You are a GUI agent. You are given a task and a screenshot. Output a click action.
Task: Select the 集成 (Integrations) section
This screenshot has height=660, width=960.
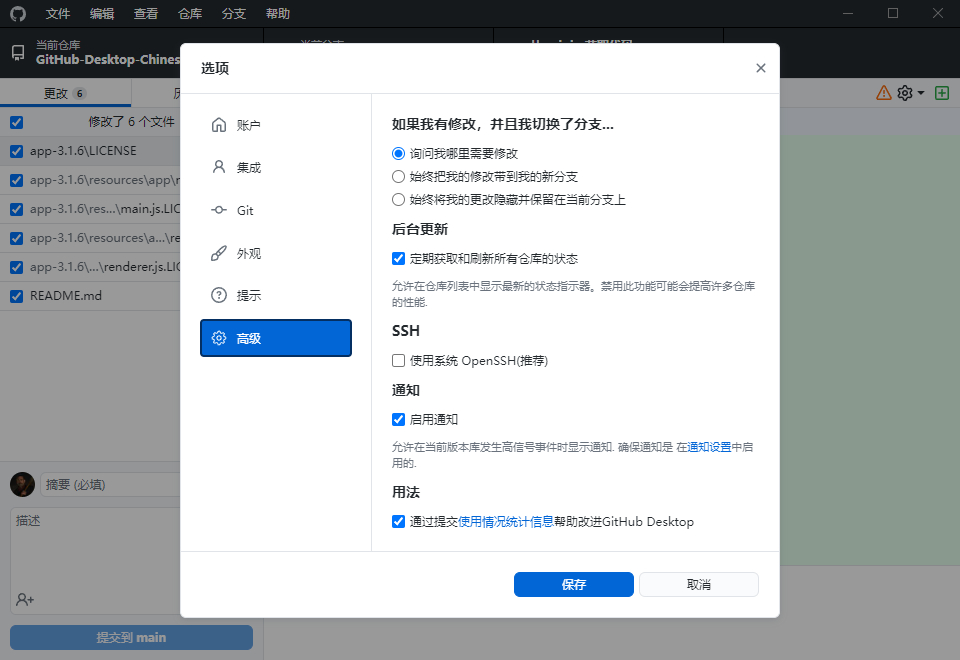pyautogui.click(x=276, y=168)
